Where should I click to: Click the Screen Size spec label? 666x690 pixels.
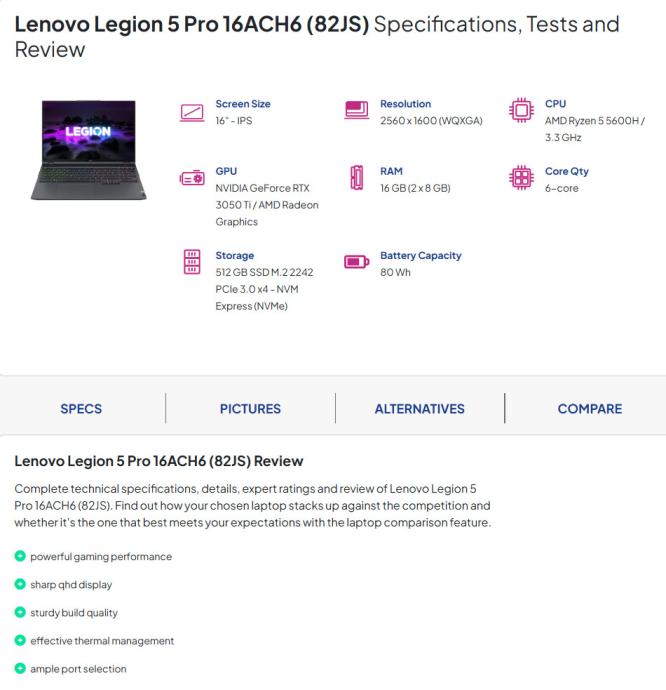click(243, 104)
